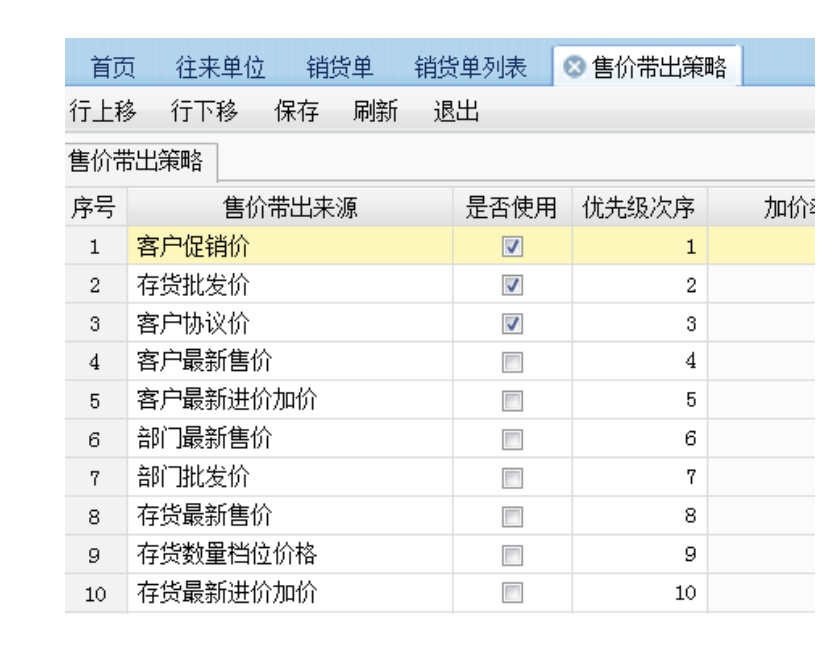Check 是否使用 for 部门批发价
838x648 pixels.
click(512, 478)
